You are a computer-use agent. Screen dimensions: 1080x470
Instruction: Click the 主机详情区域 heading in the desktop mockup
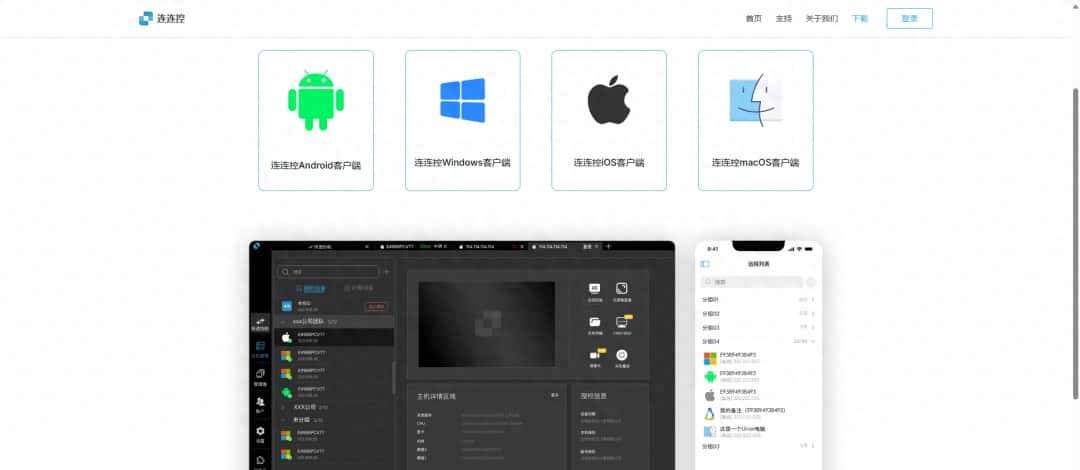pyautogui.click(x=436, y=397)
